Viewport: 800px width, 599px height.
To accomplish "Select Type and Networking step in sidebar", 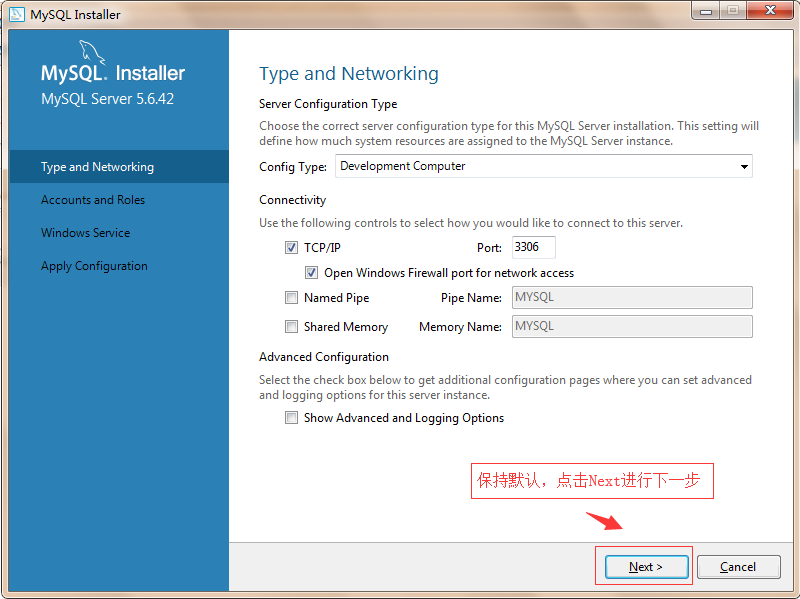I will pyautogui.click(x=119, y=166).
